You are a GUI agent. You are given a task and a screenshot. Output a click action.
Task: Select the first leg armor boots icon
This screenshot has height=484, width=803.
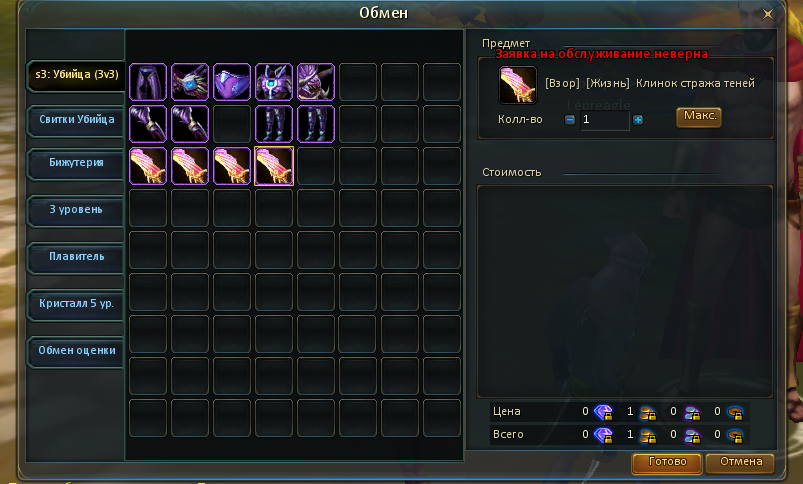point(274,124)
